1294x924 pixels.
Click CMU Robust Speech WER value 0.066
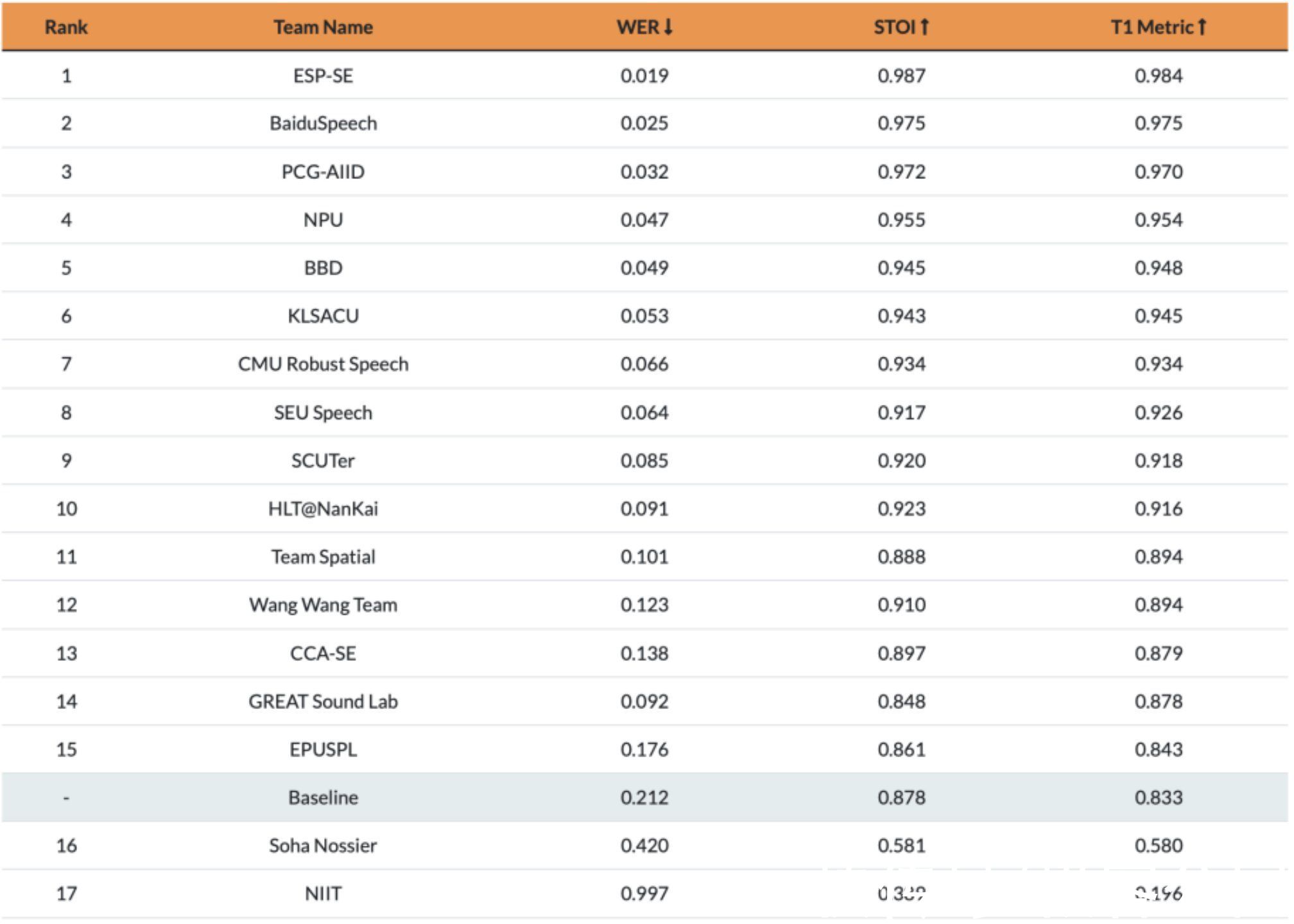(644, 364)
